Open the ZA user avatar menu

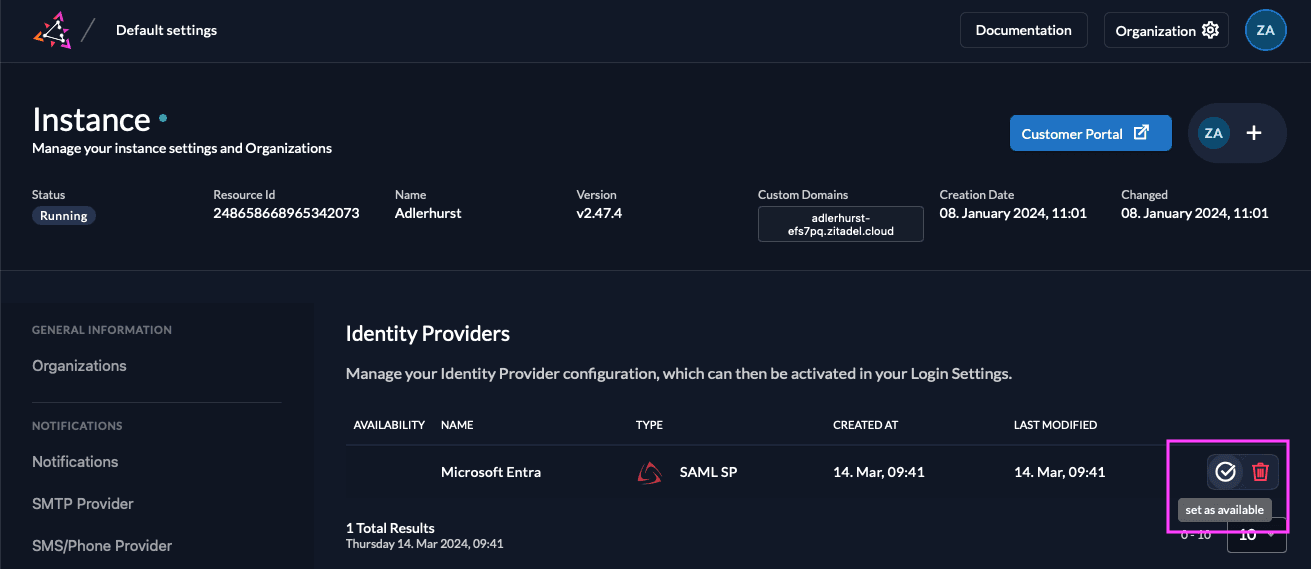1265,30
